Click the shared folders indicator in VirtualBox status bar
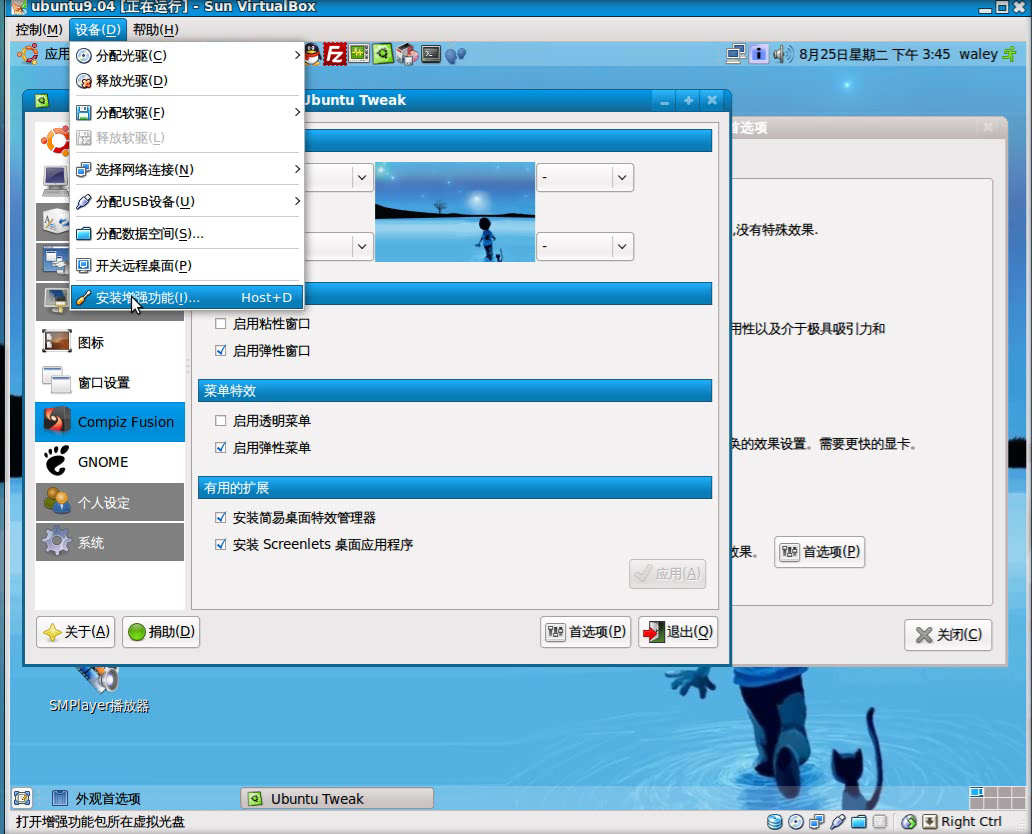 [x=859, y=821]
